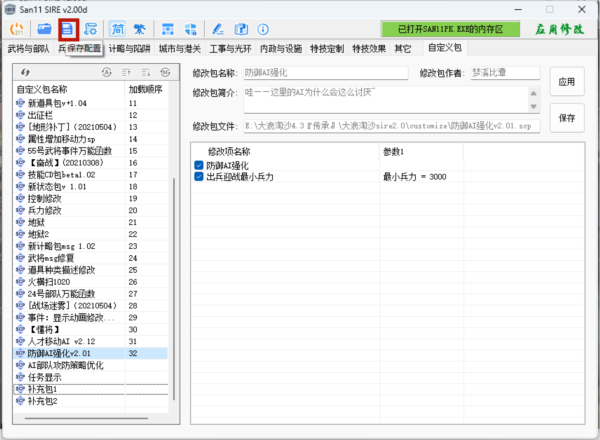Click the 修改包文件 path field
This screenshot has width=600, height=440.
391,126
